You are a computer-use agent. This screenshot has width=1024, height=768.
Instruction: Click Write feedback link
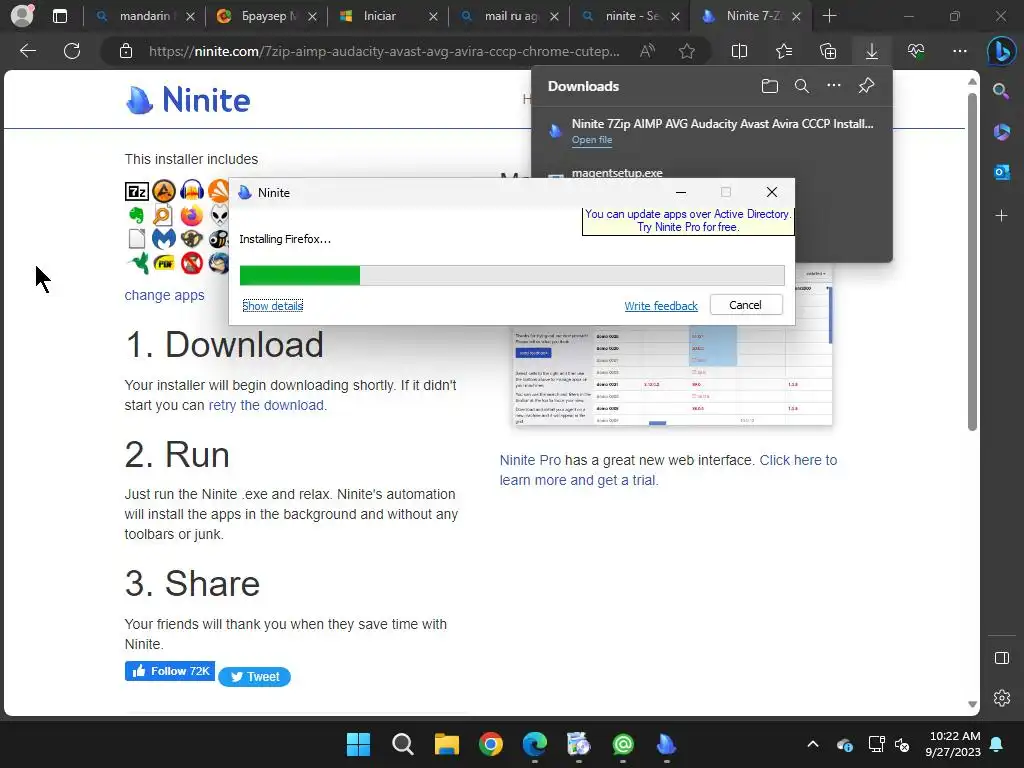[661, 306]
